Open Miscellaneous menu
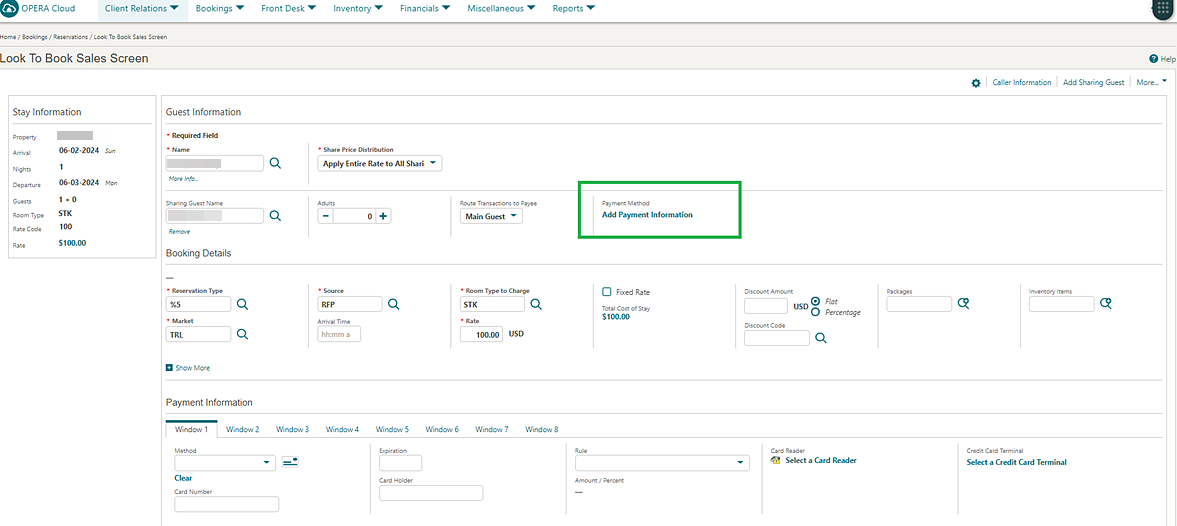 501,8
